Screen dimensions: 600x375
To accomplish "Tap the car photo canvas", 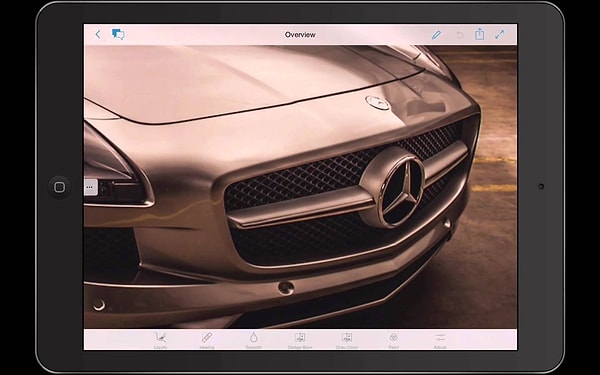I will (300, 187).
